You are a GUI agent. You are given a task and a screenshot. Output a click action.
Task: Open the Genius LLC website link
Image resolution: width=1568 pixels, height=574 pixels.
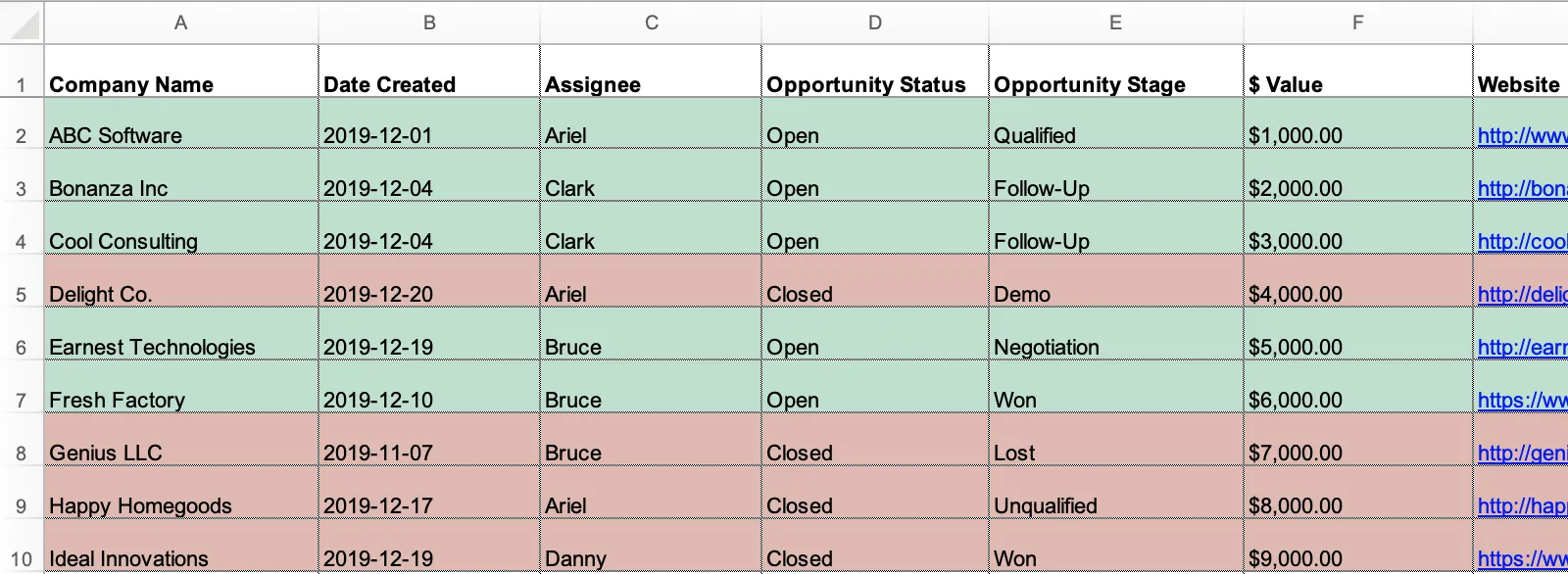pos(1521,453)
